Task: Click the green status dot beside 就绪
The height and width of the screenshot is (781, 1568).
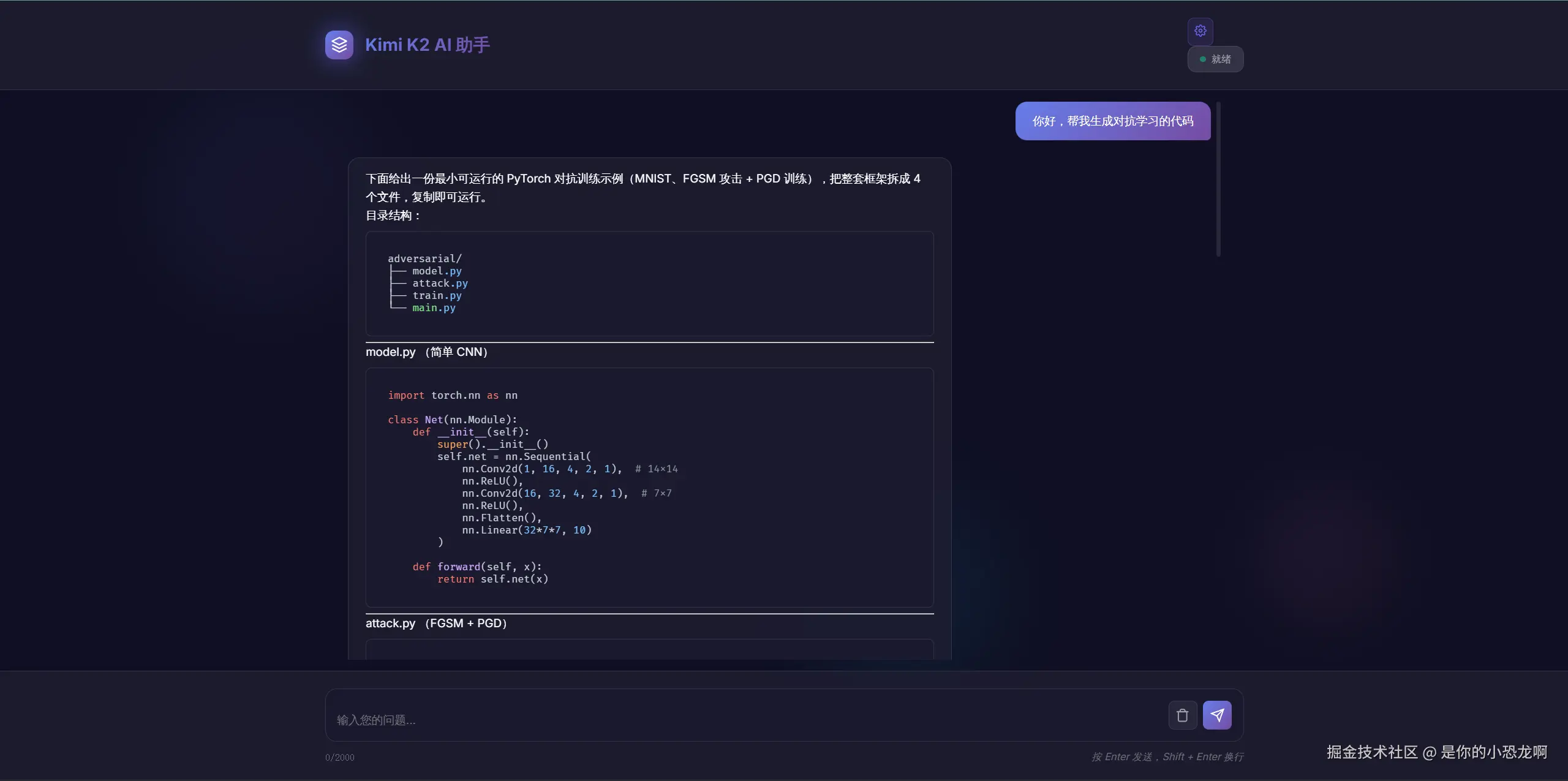Action: tap(1202, 59)
